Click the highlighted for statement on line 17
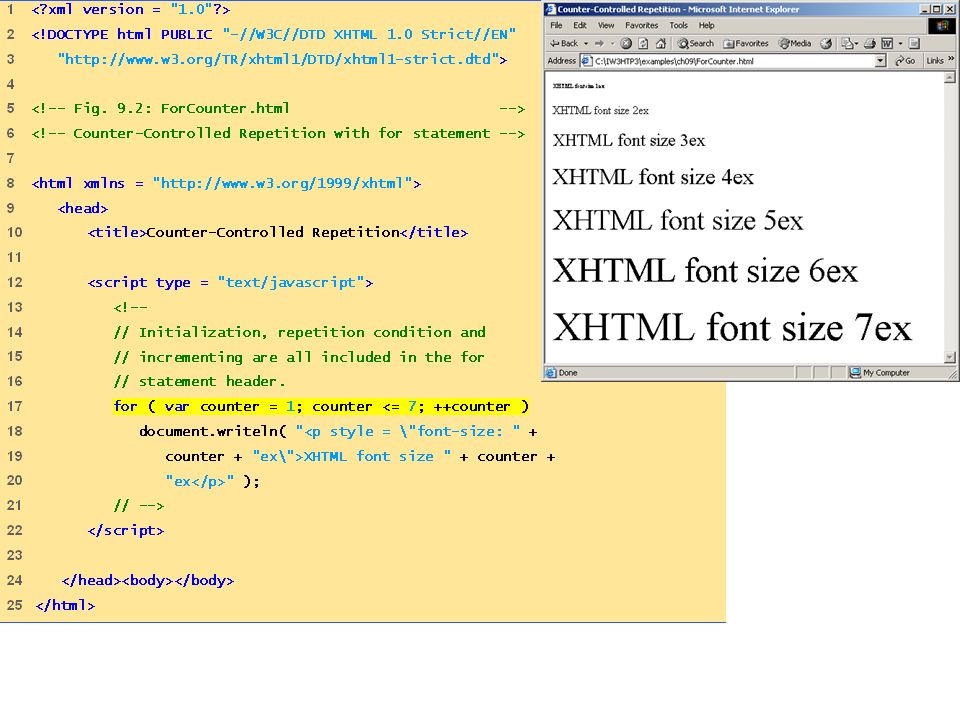Viewport: 960px width, 720px height. click(321, 407)
